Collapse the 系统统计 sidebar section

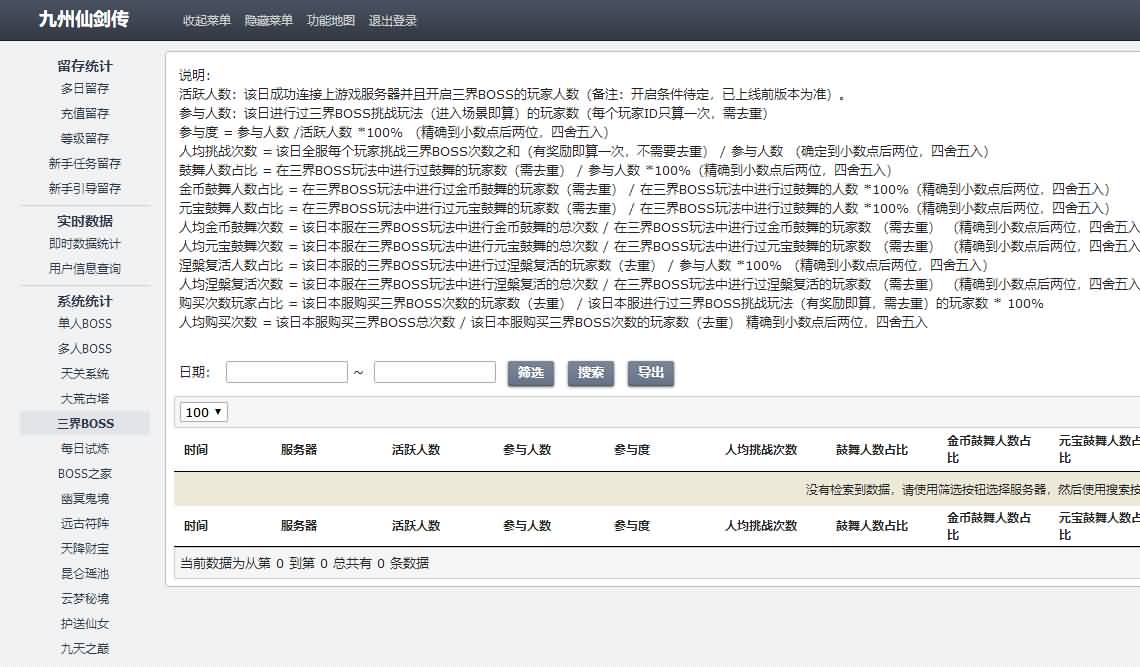[x=85, y=301]
